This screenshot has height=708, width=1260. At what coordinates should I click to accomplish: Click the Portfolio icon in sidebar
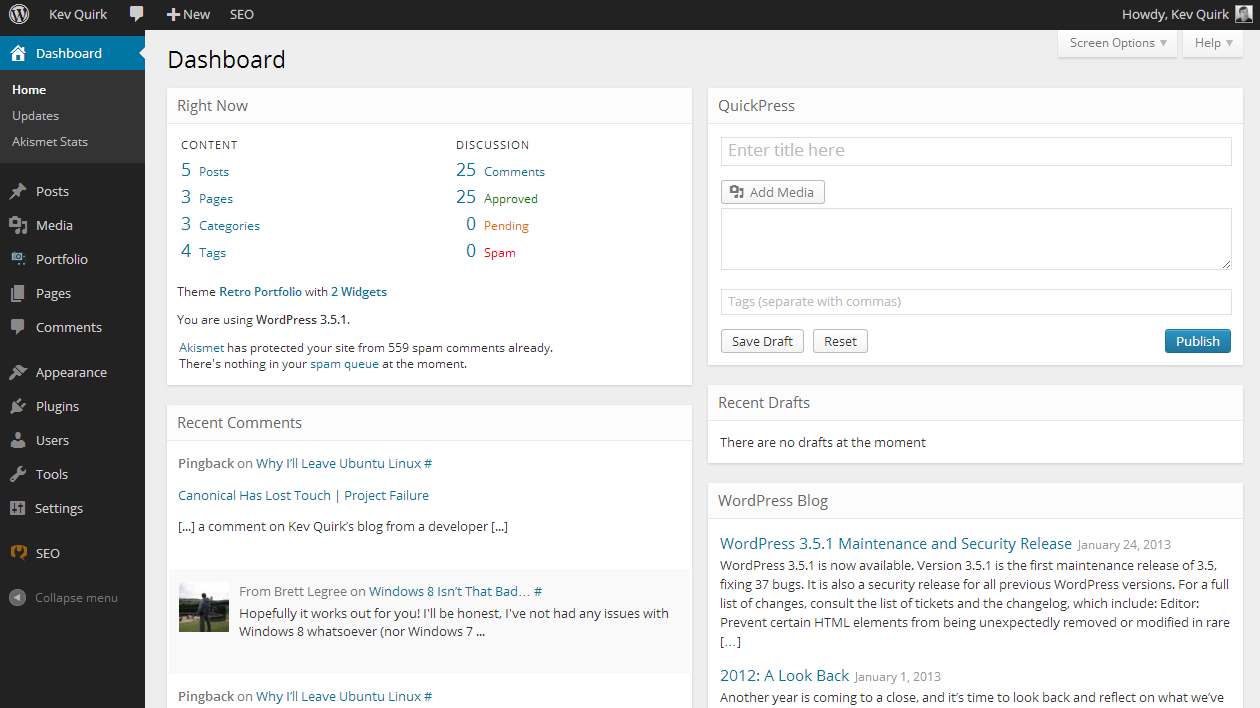tap(18, 259)
